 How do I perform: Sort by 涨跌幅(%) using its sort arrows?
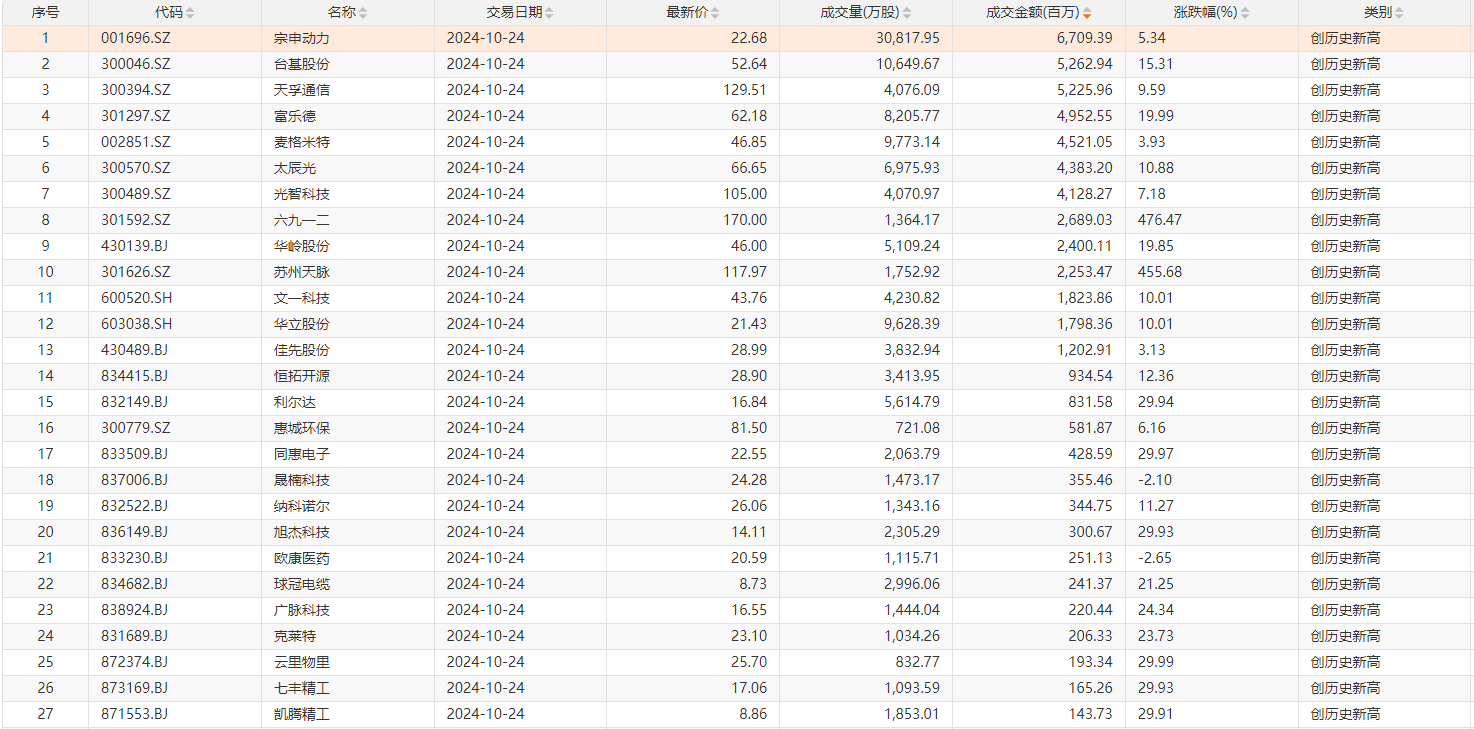click(x=1246, y=13)
